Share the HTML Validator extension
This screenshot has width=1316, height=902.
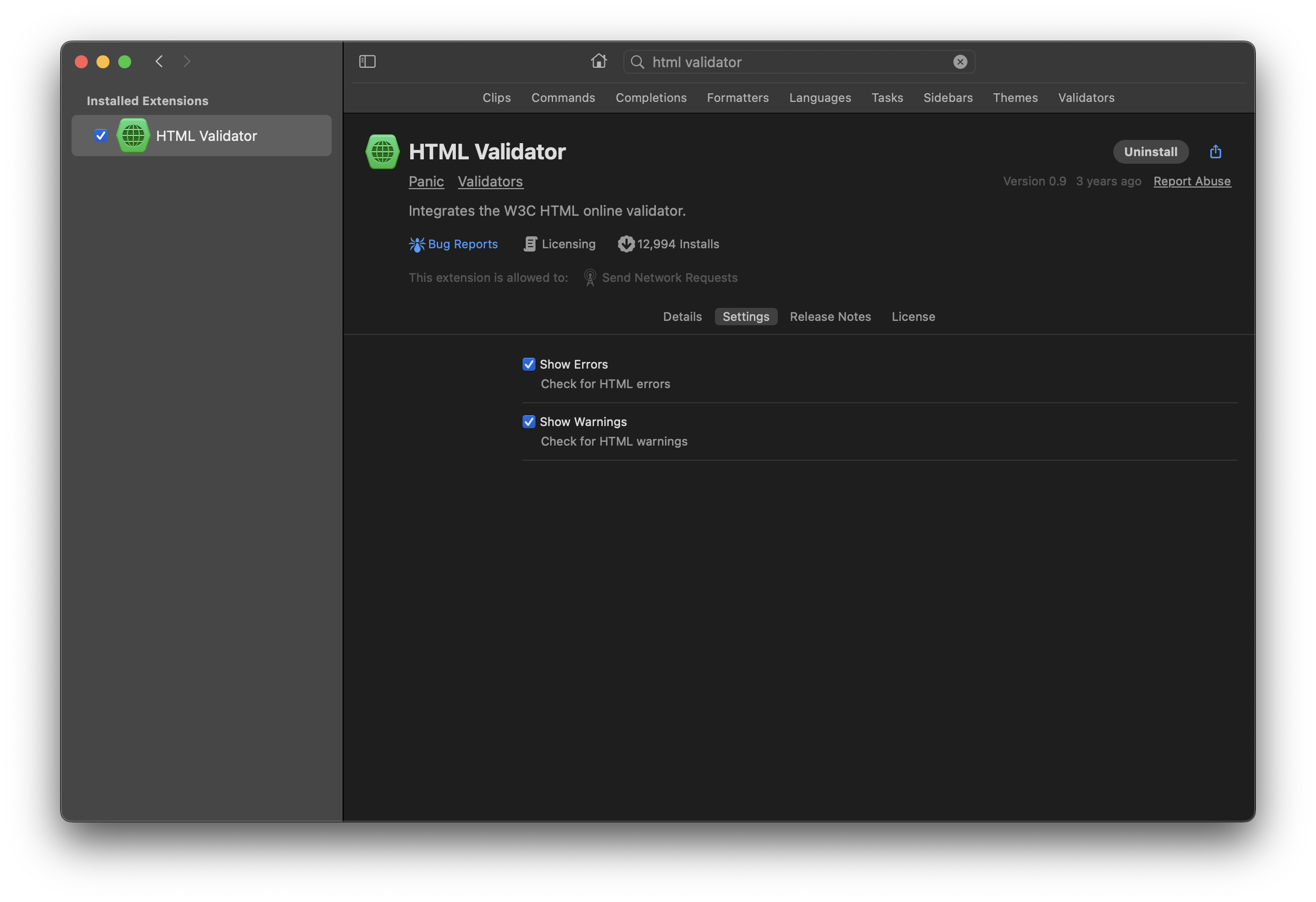[1215, 151]
